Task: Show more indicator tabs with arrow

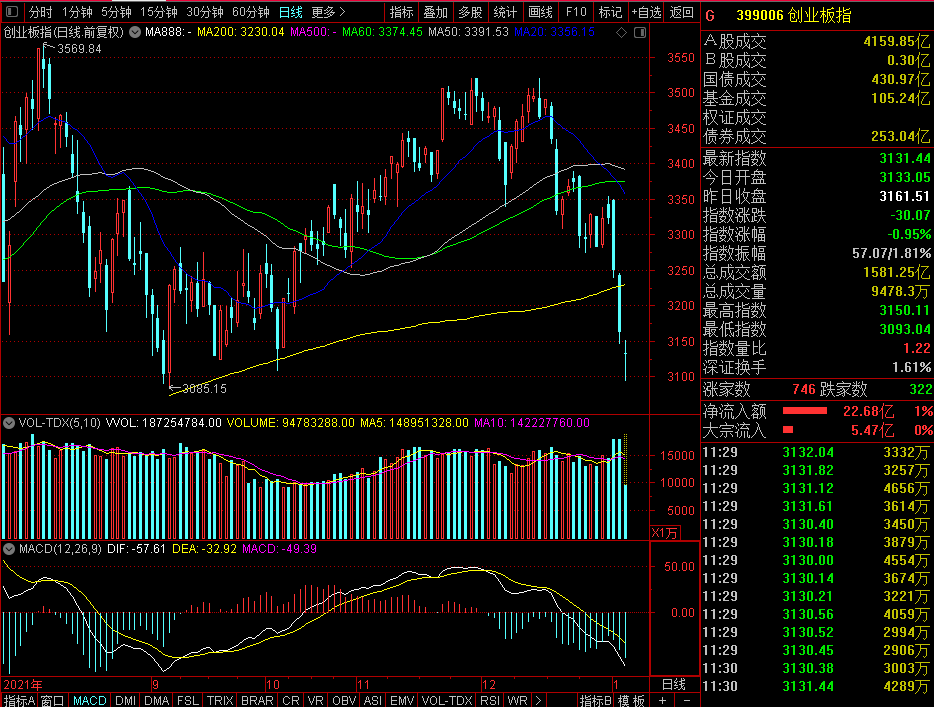Action: pos(538,700)
